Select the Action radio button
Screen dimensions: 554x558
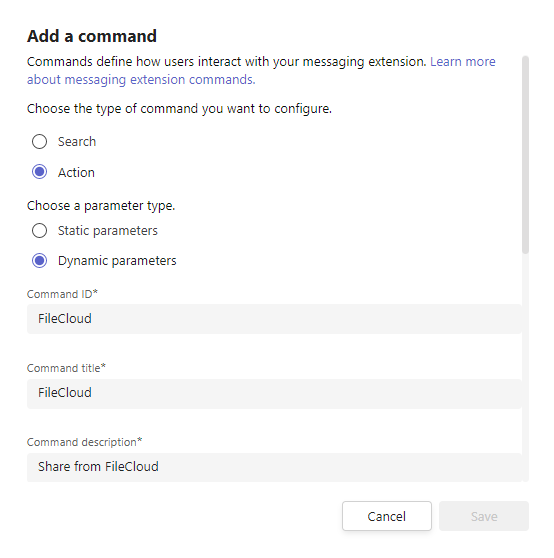click(x=39, y=172)
